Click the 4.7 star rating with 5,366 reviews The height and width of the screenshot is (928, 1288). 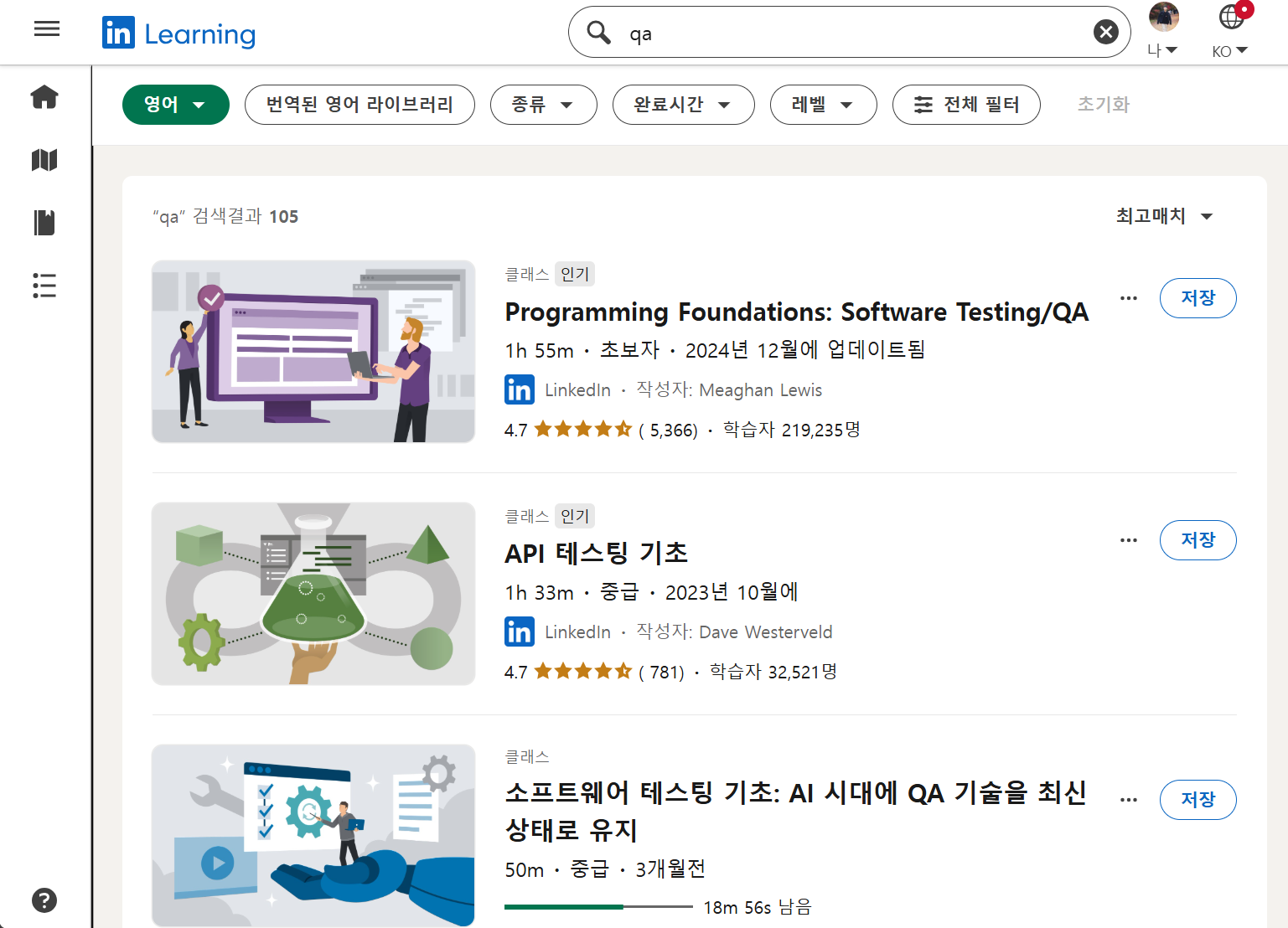601,430
